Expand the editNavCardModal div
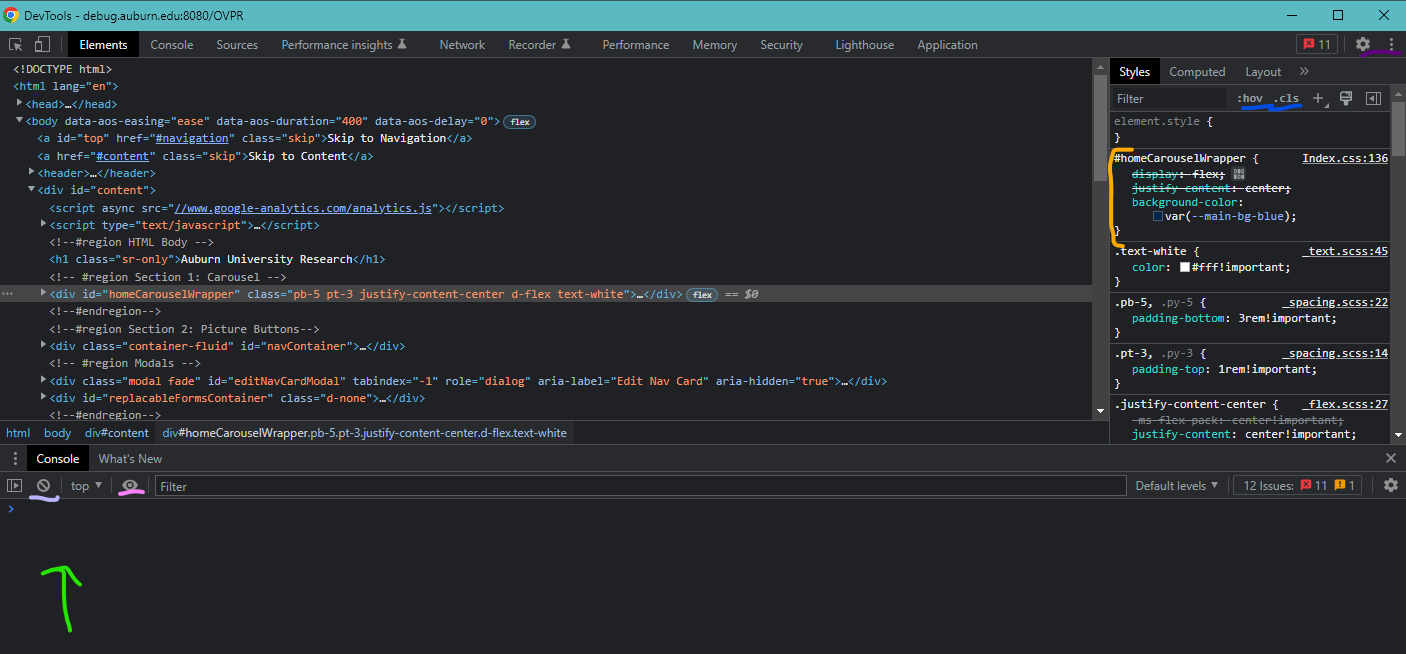Viewport: 1406px width, 654px height. 43,380
